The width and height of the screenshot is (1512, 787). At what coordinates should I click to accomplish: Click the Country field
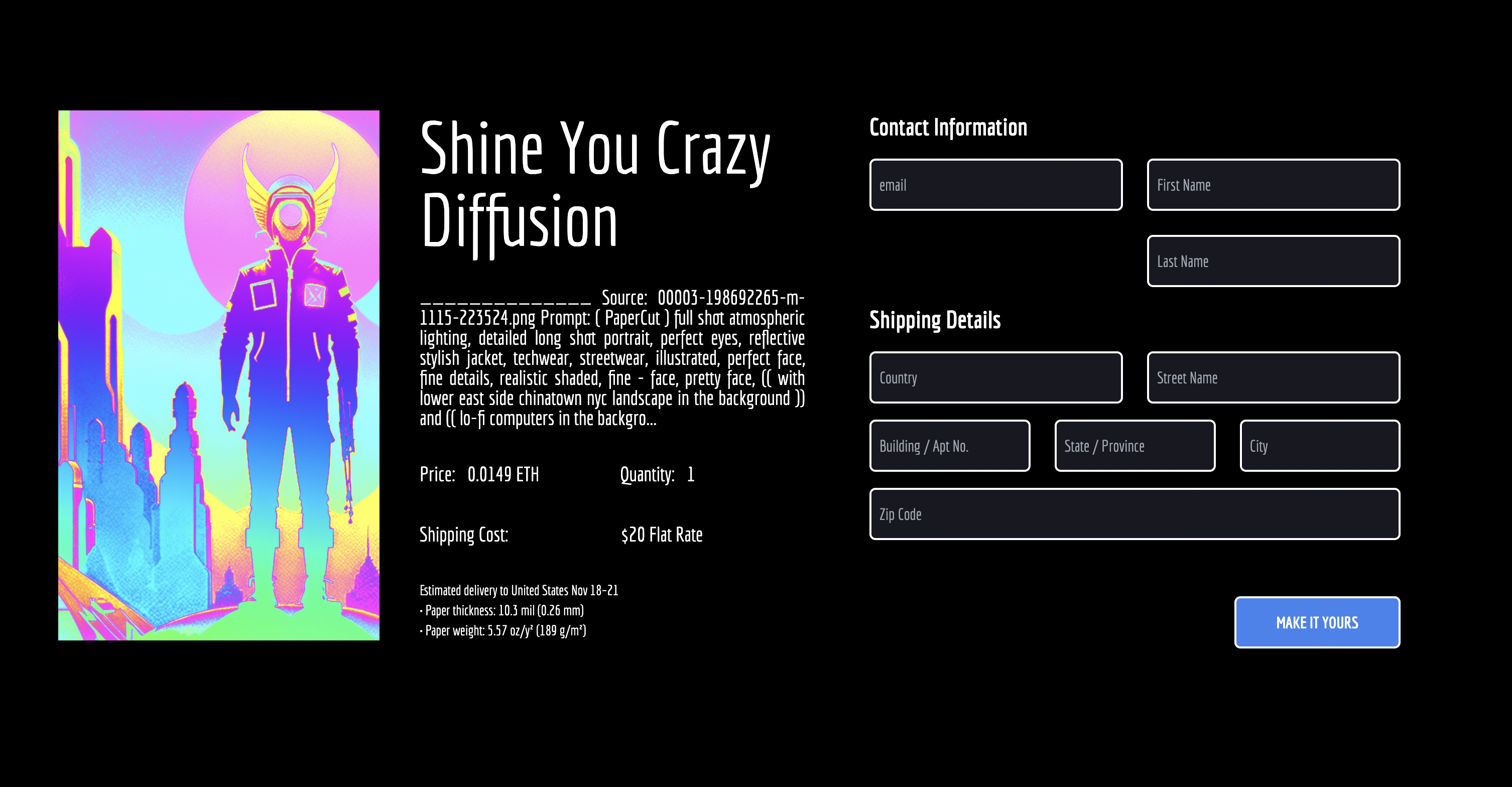tap(995, 377)
